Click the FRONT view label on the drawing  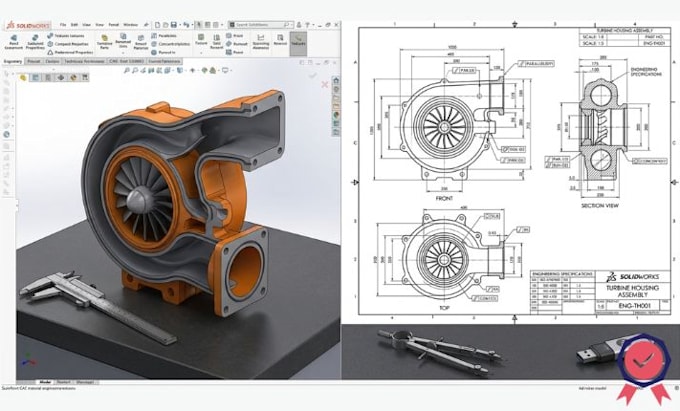click(444, 198)
